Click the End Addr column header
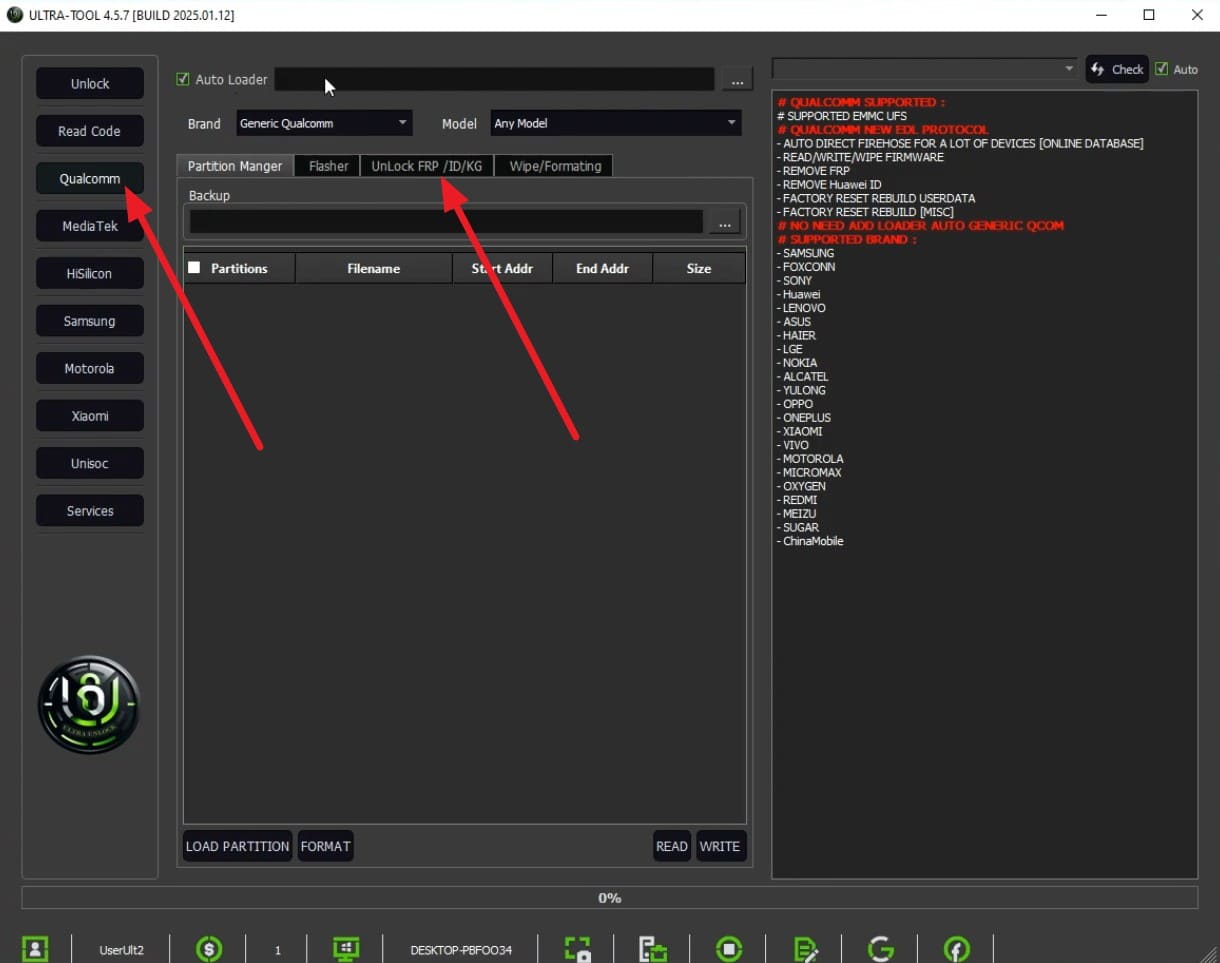 602,268
